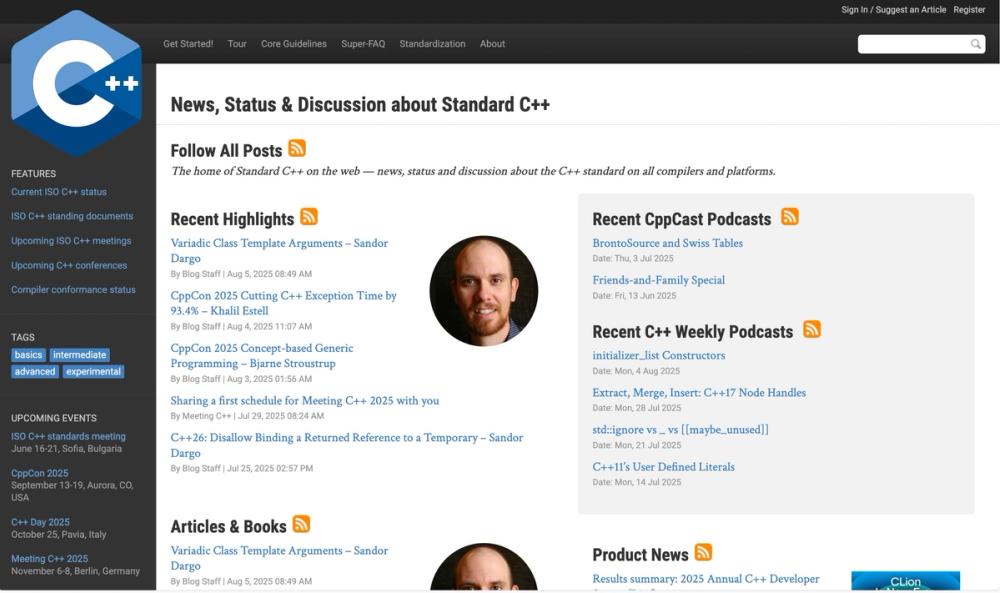Open Sharing a first schedule for Meeting C++
The width and height of the screenshot is (1000, 593).
tap(305, 400)
